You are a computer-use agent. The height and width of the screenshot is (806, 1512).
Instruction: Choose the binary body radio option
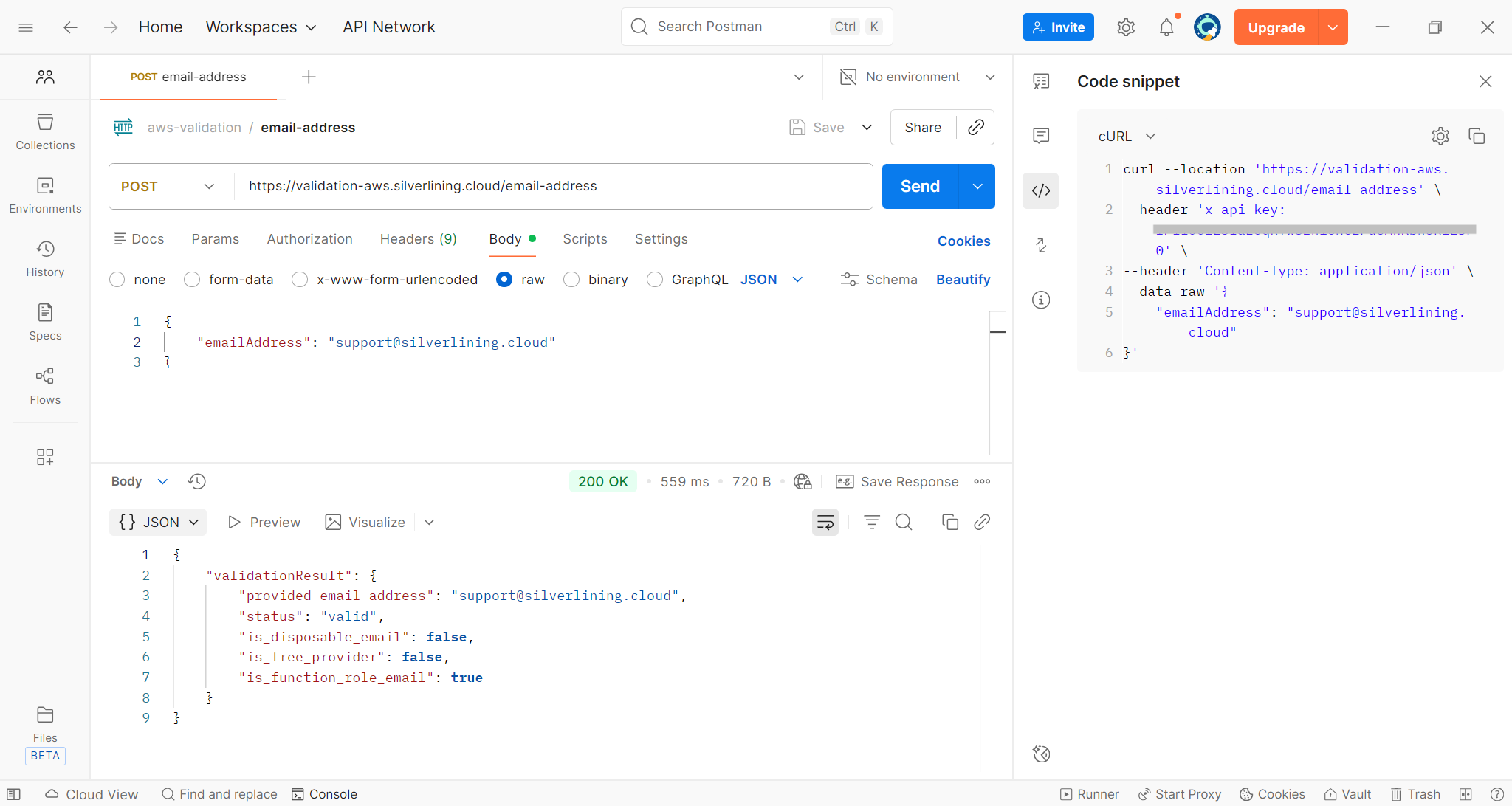click(x=571, y=280)
